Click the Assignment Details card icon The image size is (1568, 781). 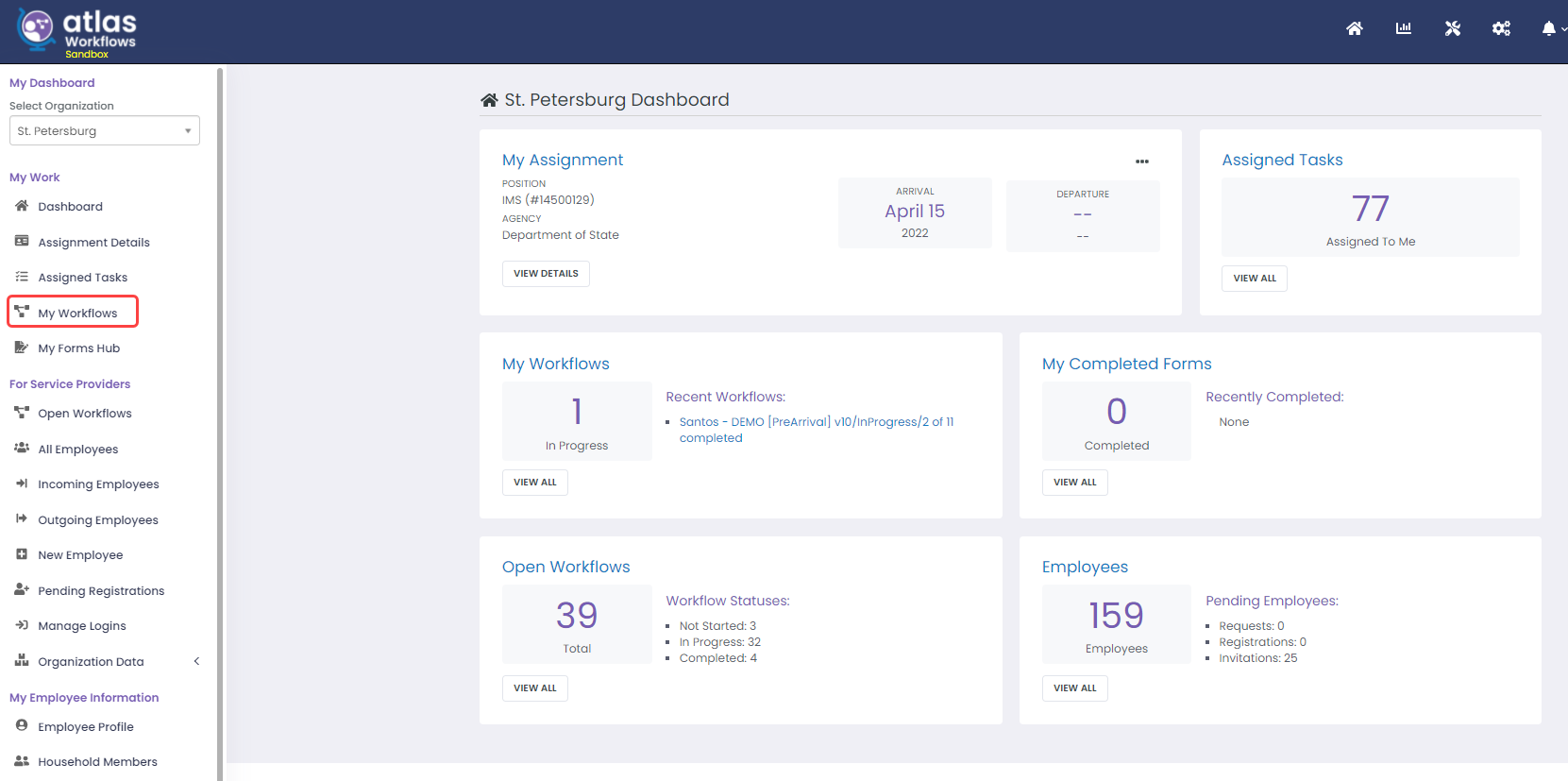22,241
